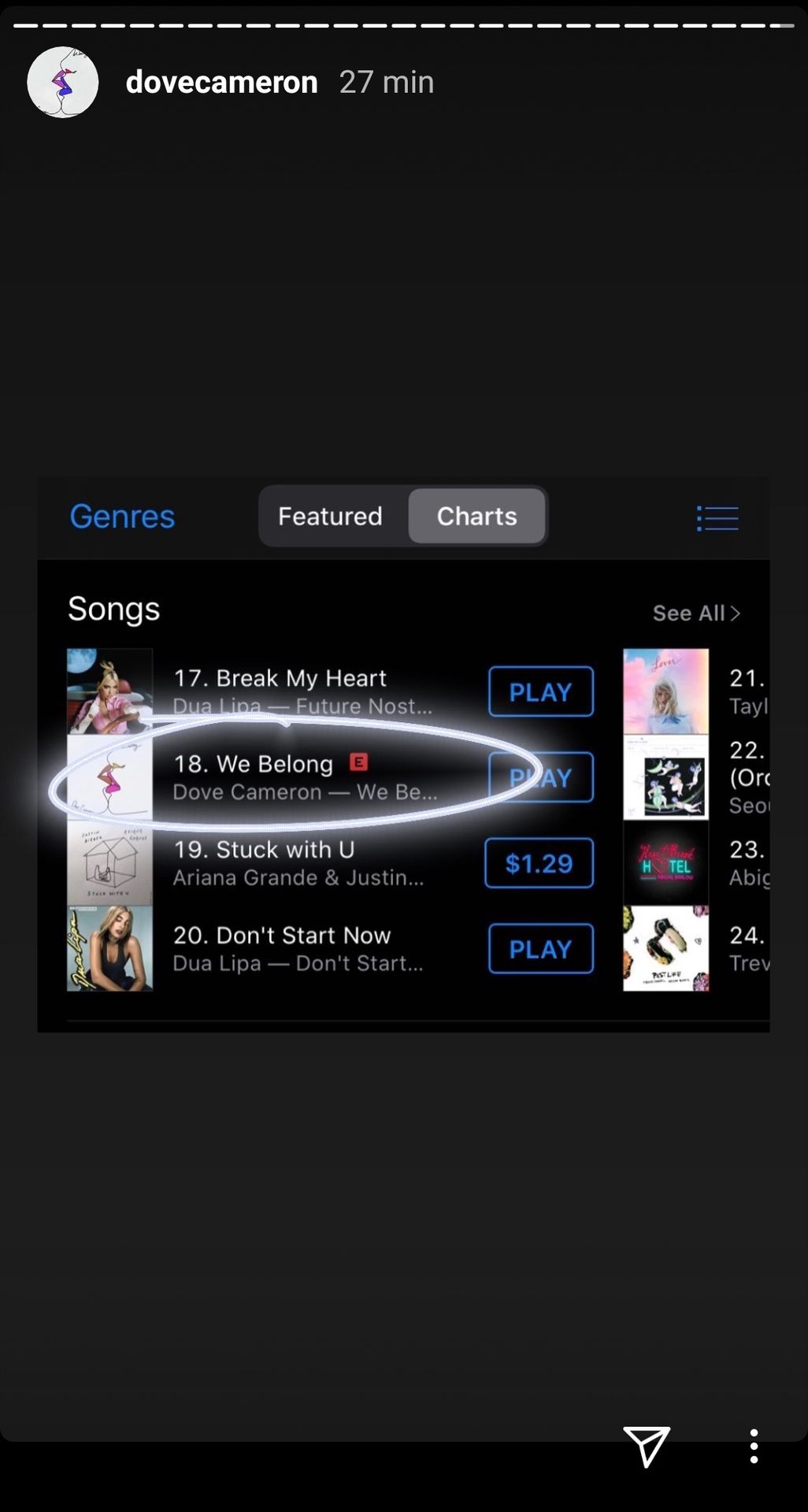Buy Stuck with U for $1.29
The height and width of the screenshot is (1512, 808).
pyautogui.click(x=539, y=863)
